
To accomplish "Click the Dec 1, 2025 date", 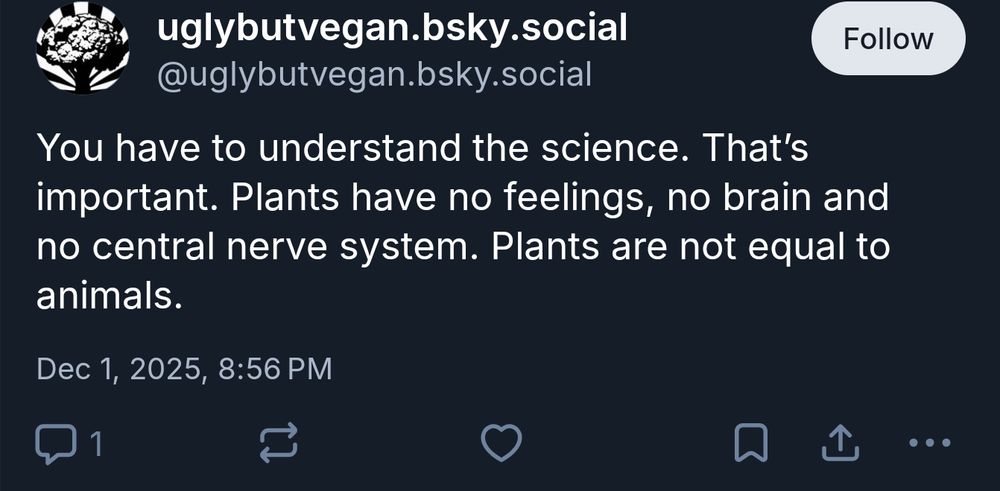I will click(x=120, y=369).
